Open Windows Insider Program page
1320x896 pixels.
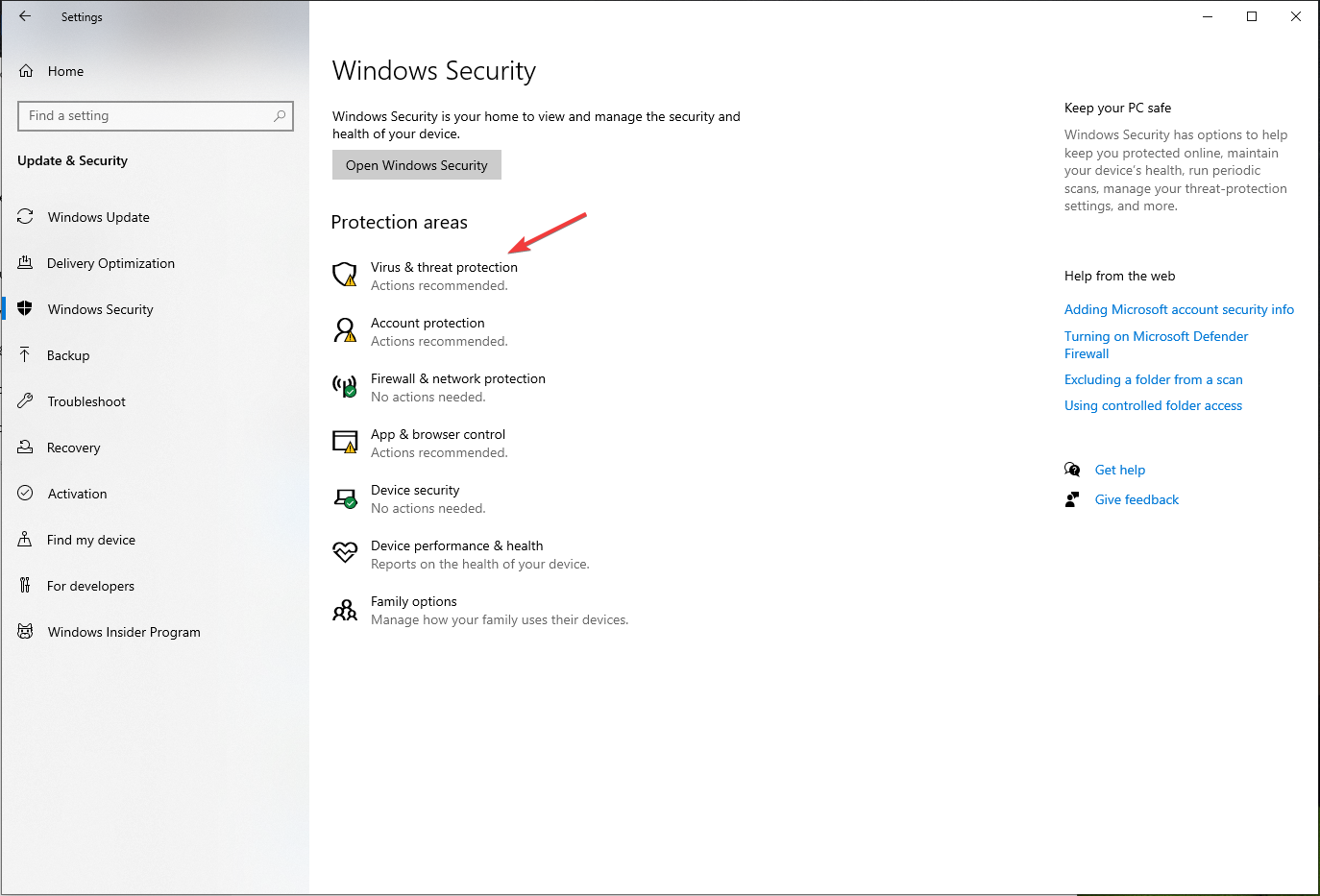pos(124,632)
